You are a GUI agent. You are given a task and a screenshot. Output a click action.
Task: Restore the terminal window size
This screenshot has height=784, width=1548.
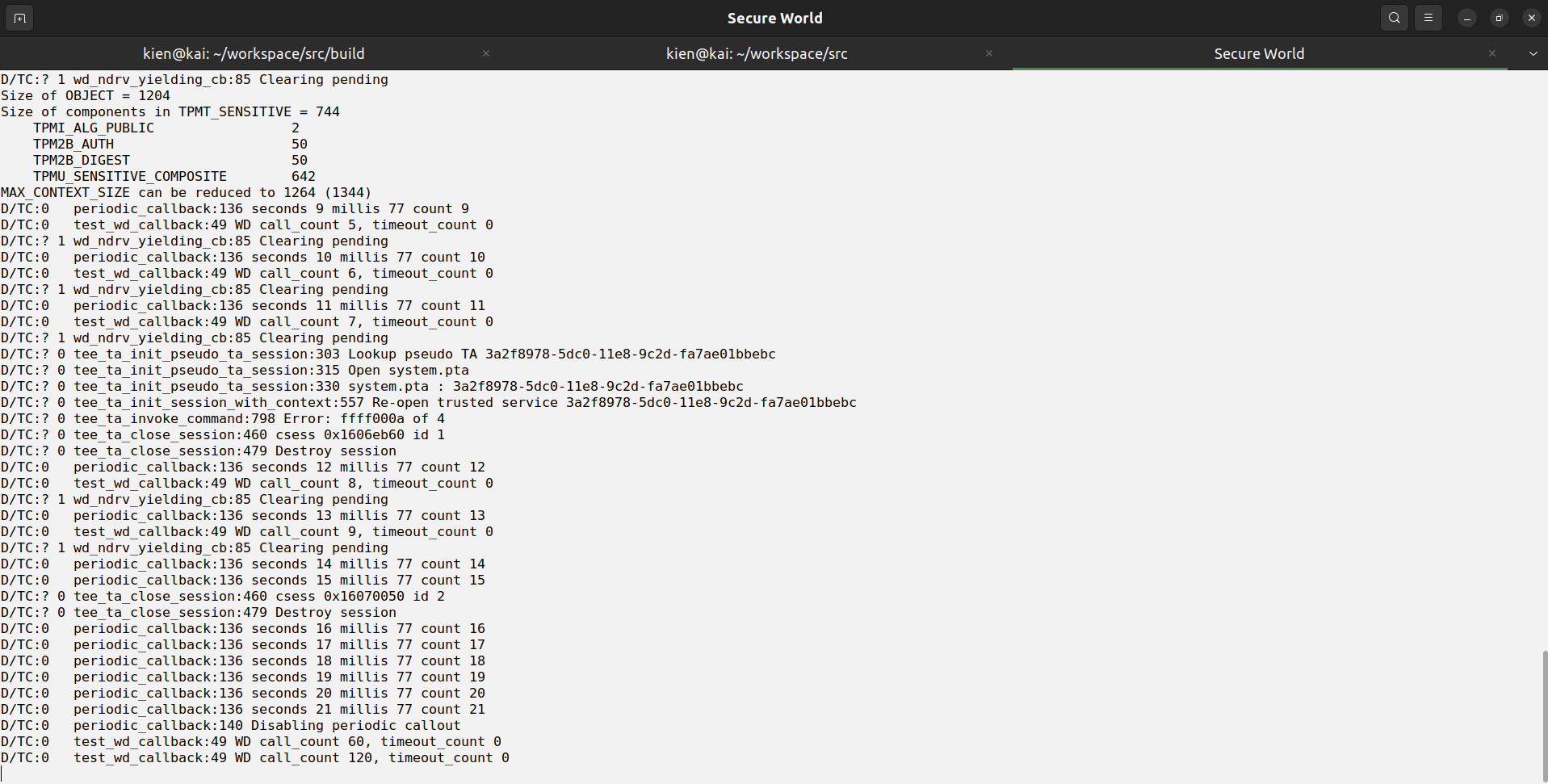click(x=1500, y=18)
